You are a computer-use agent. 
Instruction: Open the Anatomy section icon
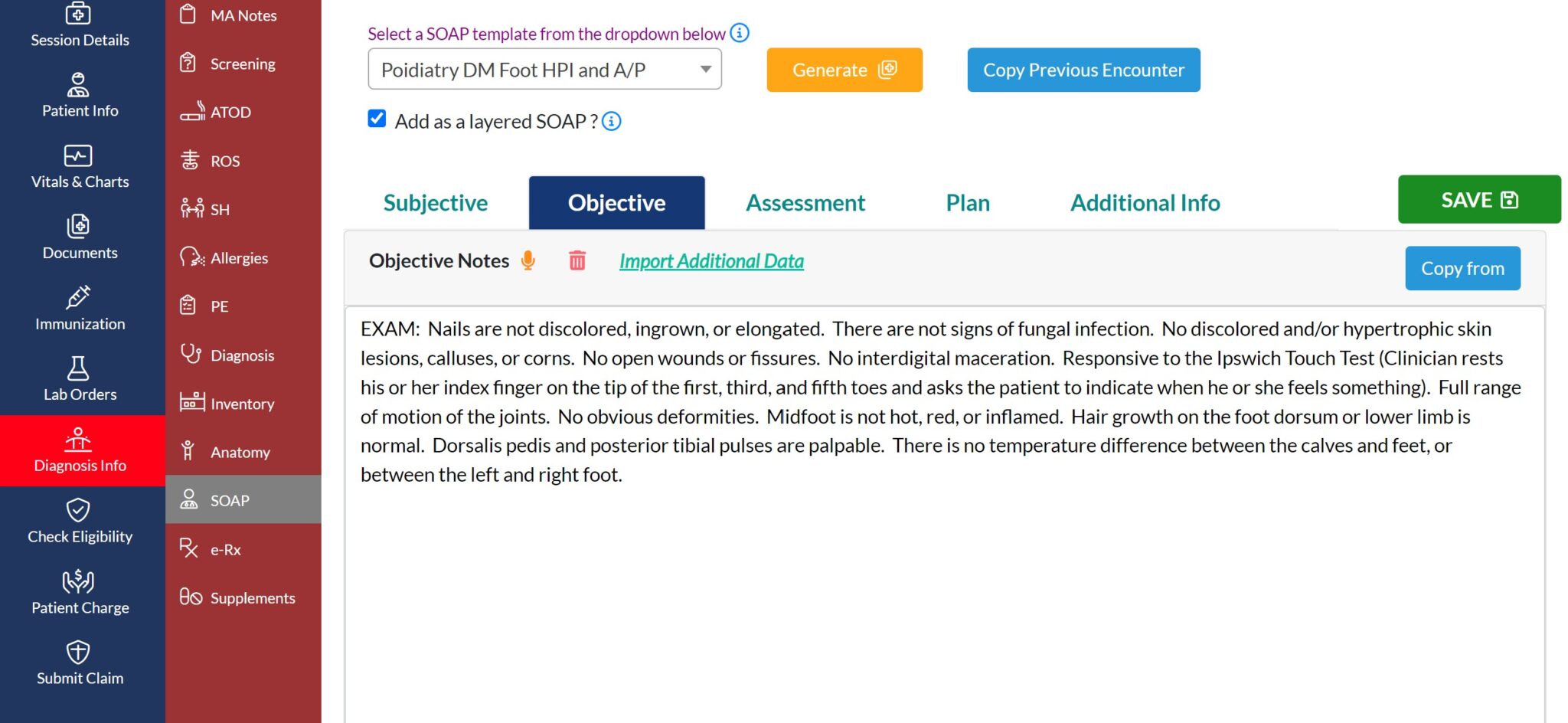(x=188, y=451)
